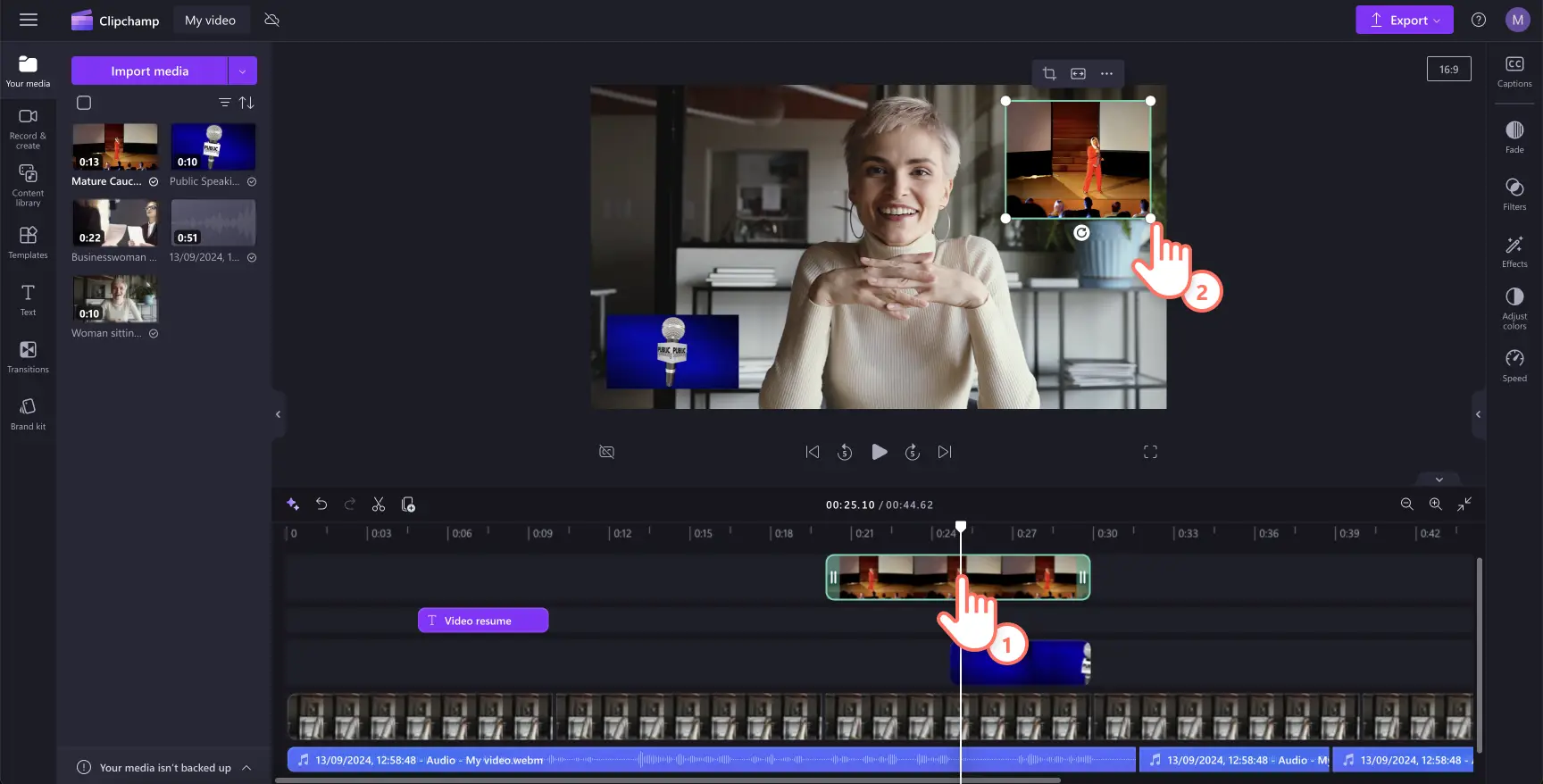Zoom out the timeline
The width and height of the screenshot is (1543, 784).
[x=1406, y=505]
